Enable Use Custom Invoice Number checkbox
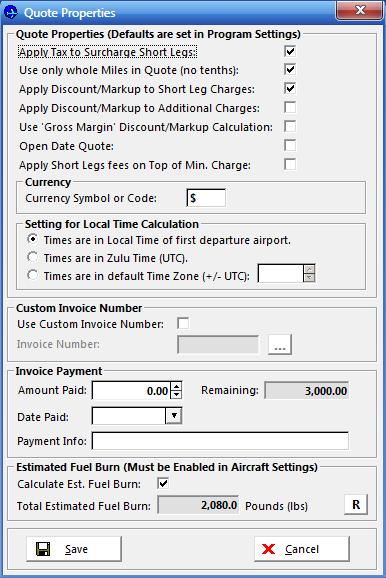The height and width of the screenshot is (578, 386). pos(183,323)
